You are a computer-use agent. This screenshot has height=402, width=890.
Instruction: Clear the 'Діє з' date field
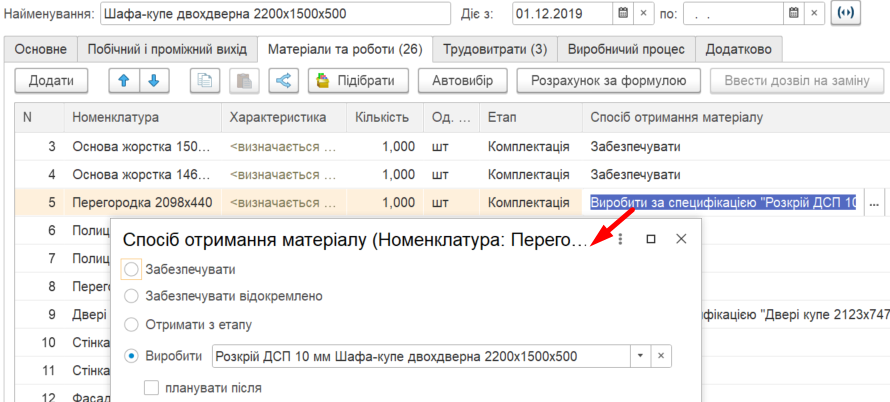[644, 14]
